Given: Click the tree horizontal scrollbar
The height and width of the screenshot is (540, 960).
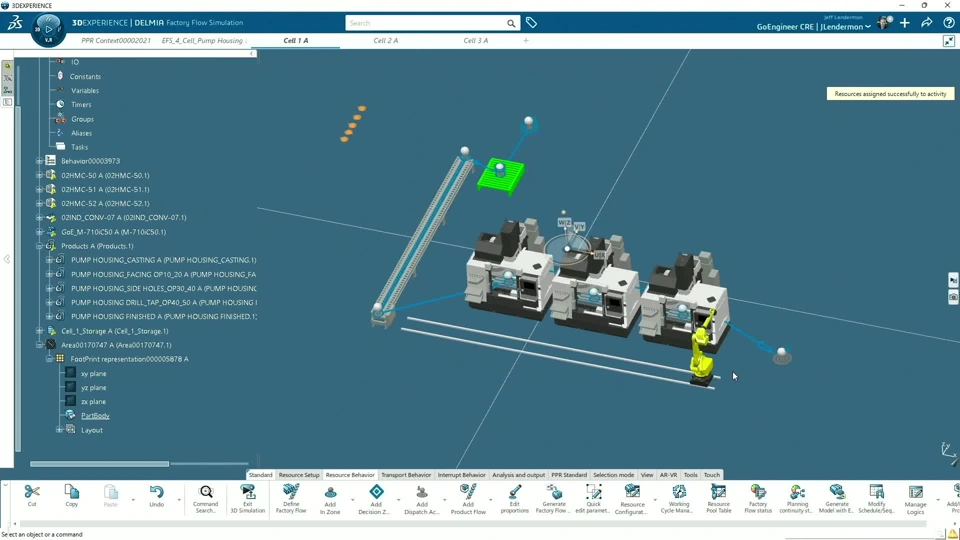Looking at the screenshot, I should click(99, 463).
